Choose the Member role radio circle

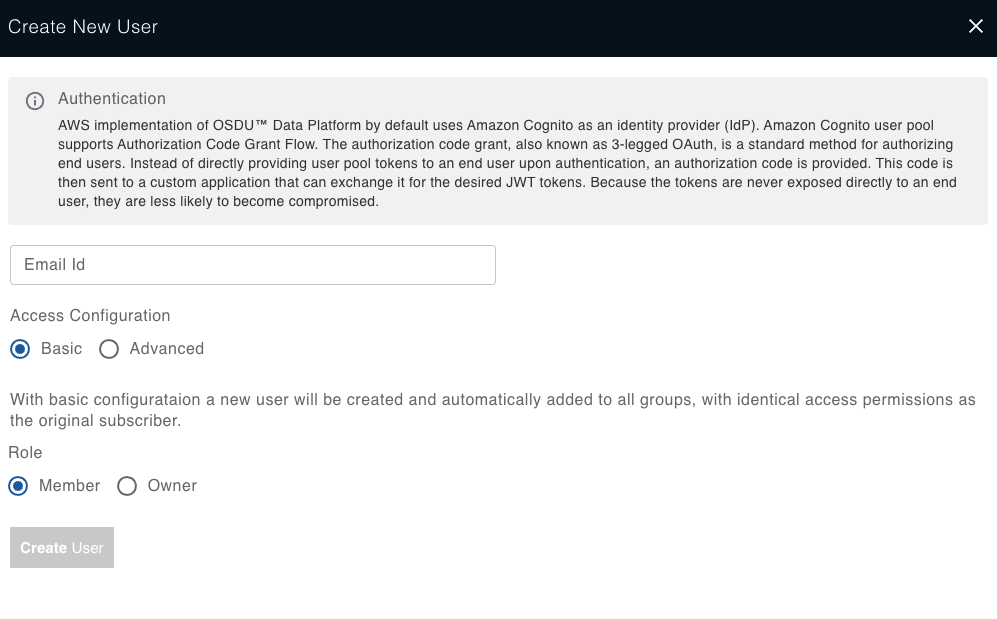click(x=18, y=486)
